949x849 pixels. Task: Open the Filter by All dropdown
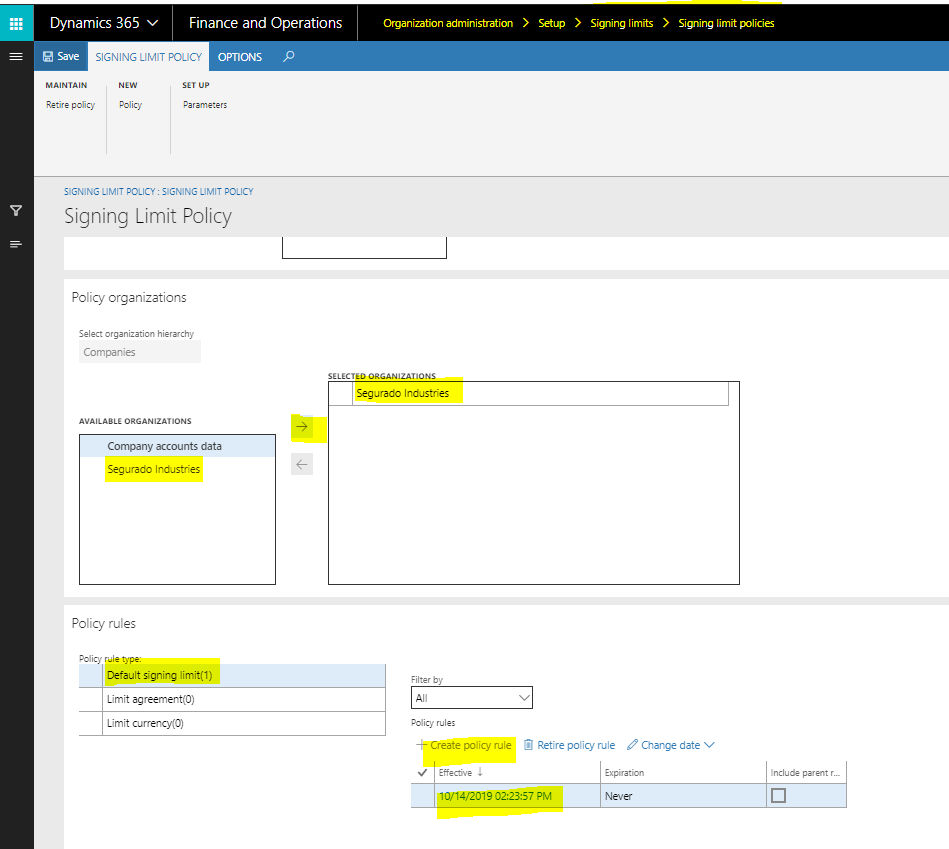(x=471, y=698)
